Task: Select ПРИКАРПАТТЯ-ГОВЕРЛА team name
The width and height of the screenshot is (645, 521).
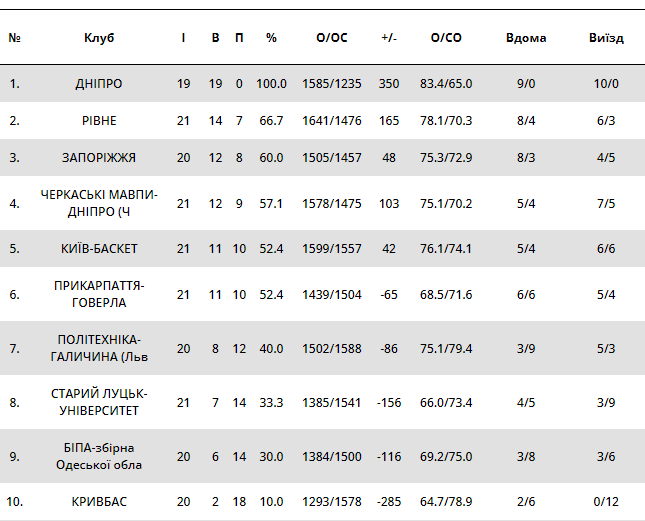Action: [x=99, y=294]
